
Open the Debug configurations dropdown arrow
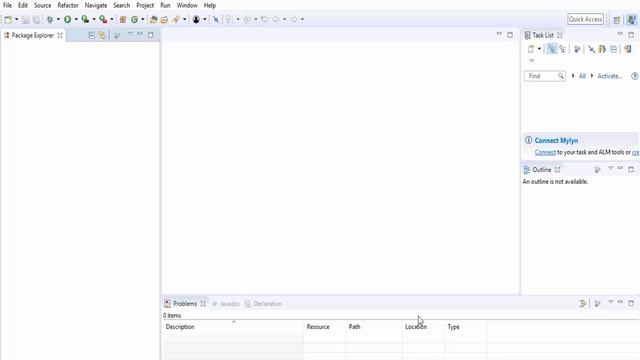pyautogui.click(x=58, y=20)
